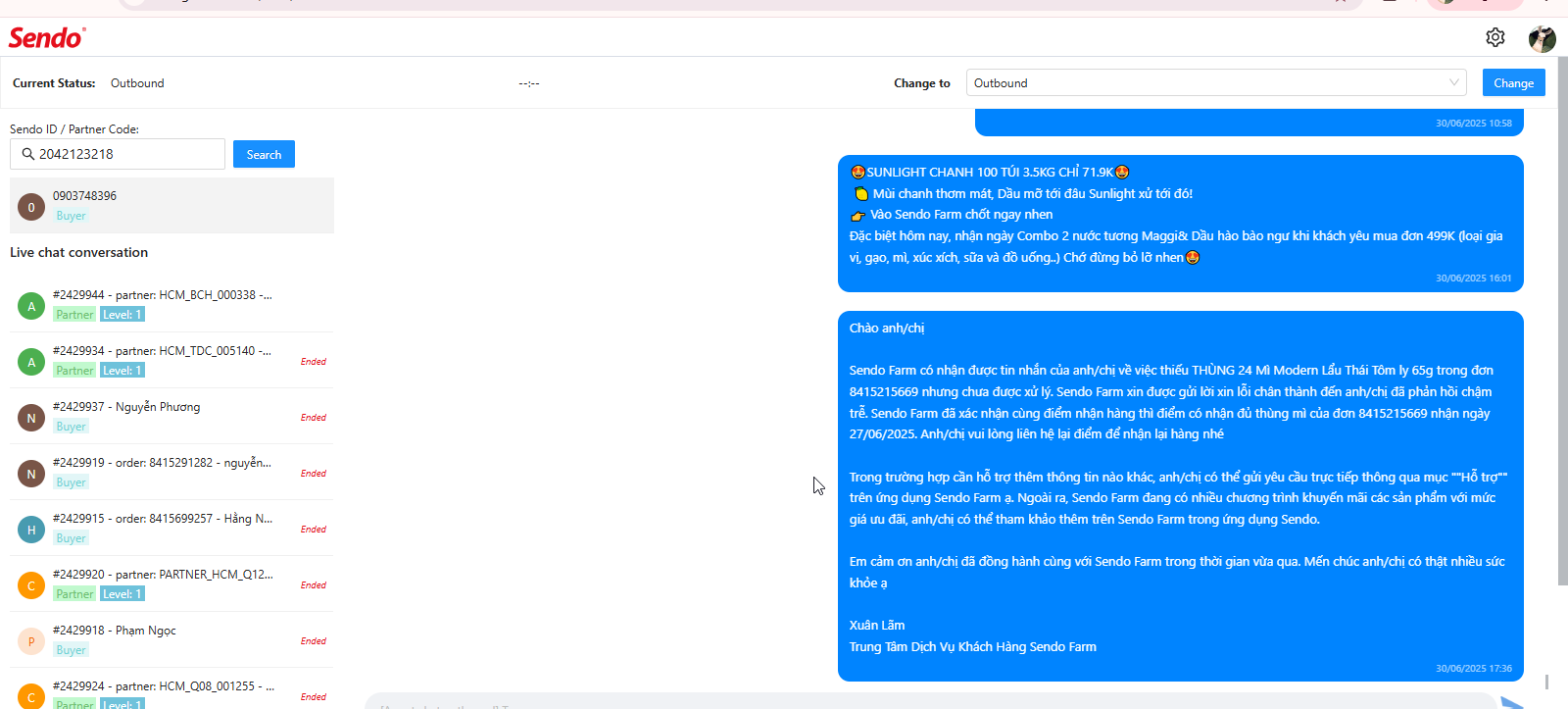The image size is (1568, 709).
Task: Click Buyer tag under 0903748396
Action: pos(71,216)
